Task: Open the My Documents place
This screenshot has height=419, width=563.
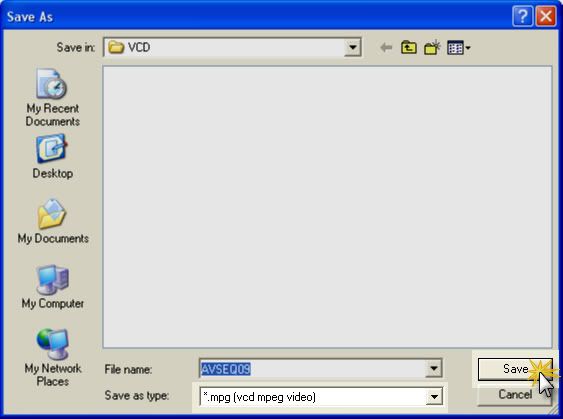Action: point(53,221)
